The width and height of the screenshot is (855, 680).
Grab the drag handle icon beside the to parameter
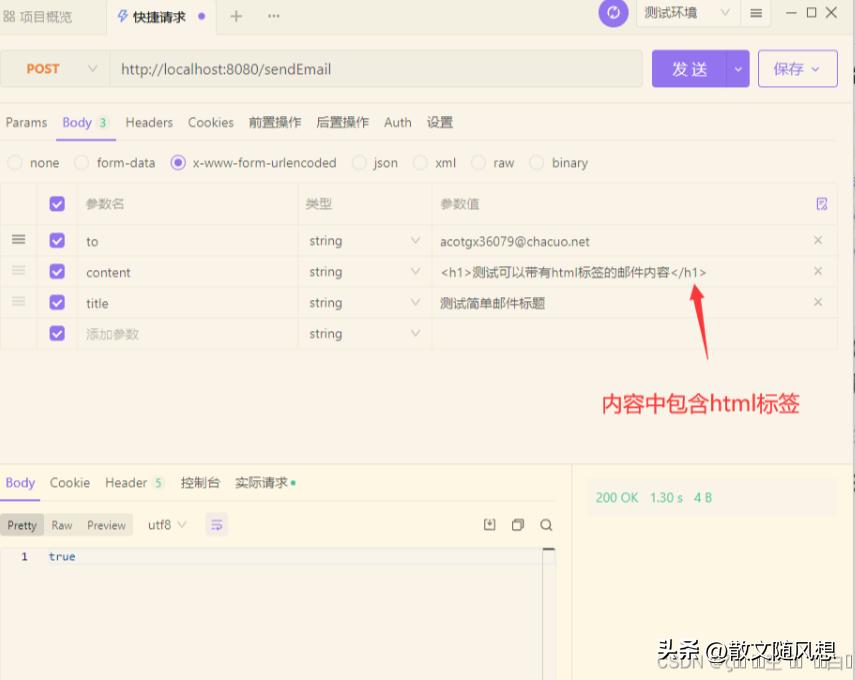[x=17, y=240]
